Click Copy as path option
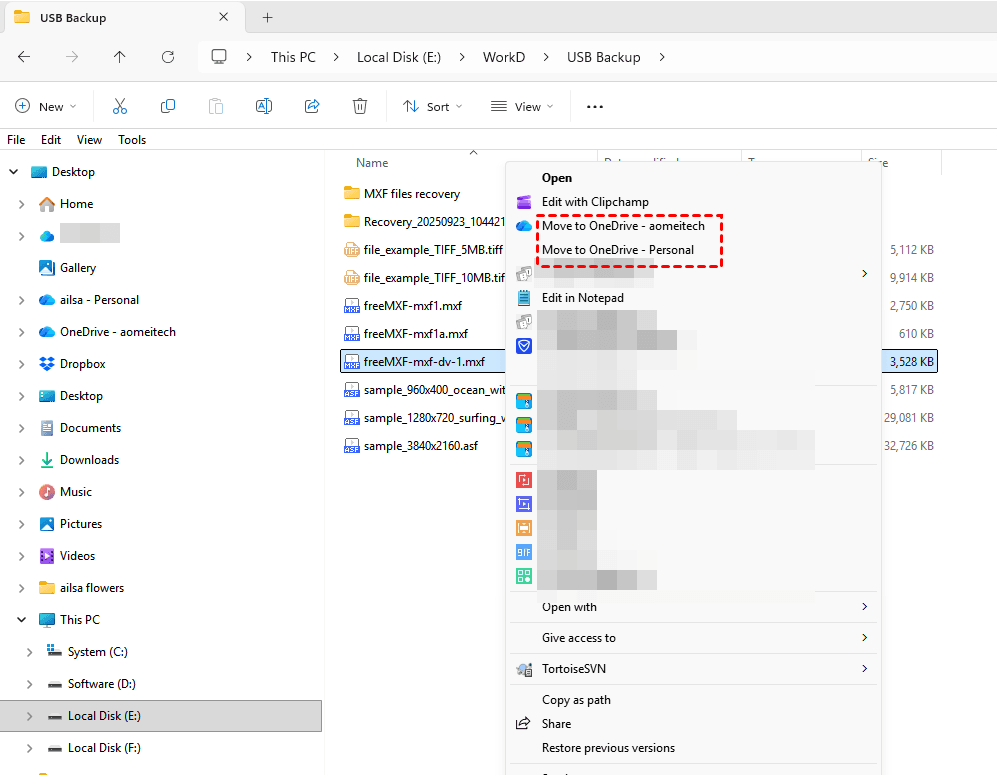The height and width of the screenshot is (775, 997). [576, 700]
